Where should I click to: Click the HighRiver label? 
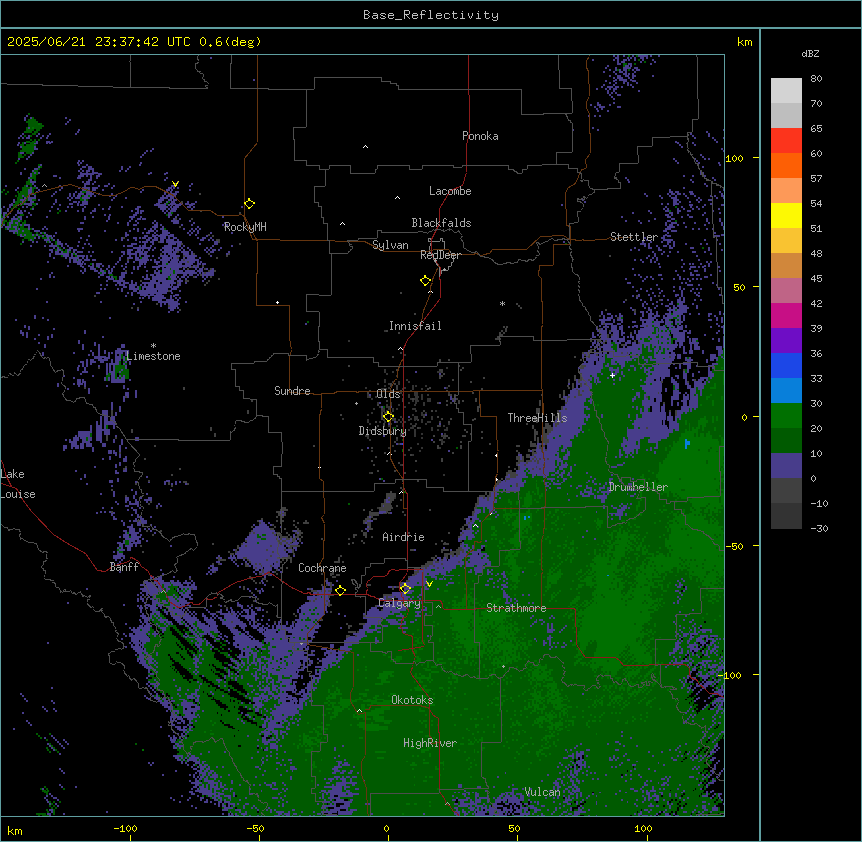coord(429,743)
